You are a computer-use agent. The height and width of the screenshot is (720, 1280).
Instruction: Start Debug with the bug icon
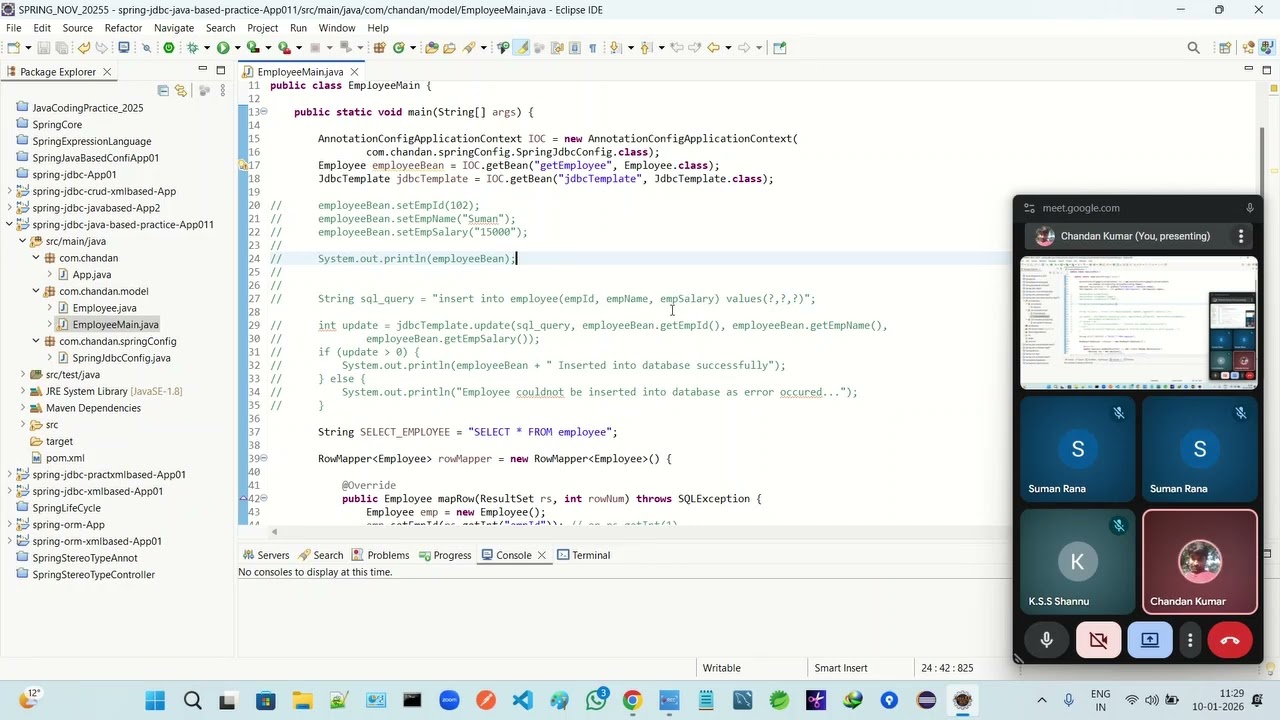click(192, 47)
